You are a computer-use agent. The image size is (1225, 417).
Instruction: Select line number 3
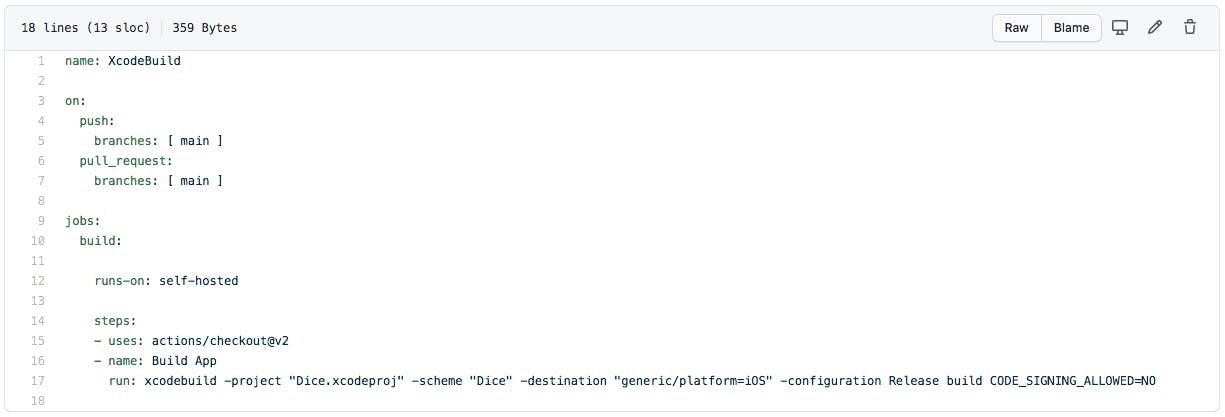tap(41, 101)
